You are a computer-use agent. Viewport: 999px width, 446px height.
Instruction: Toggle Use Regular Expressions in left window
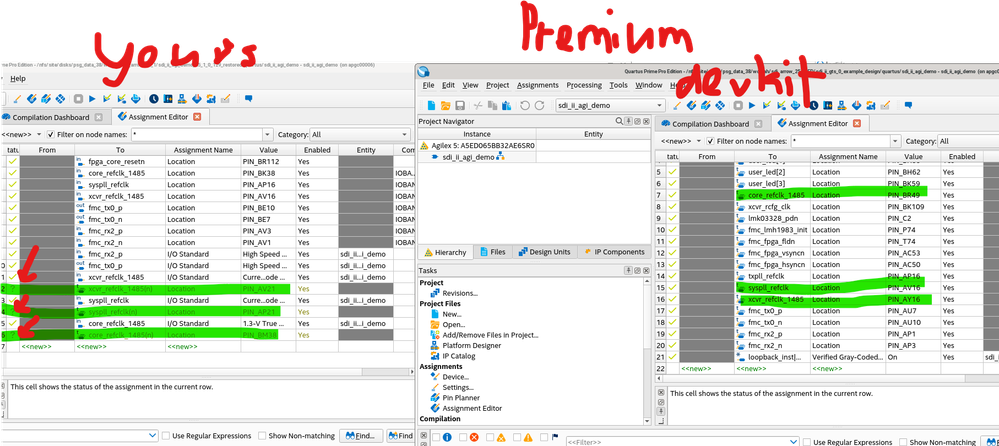[x=166, y=436]
